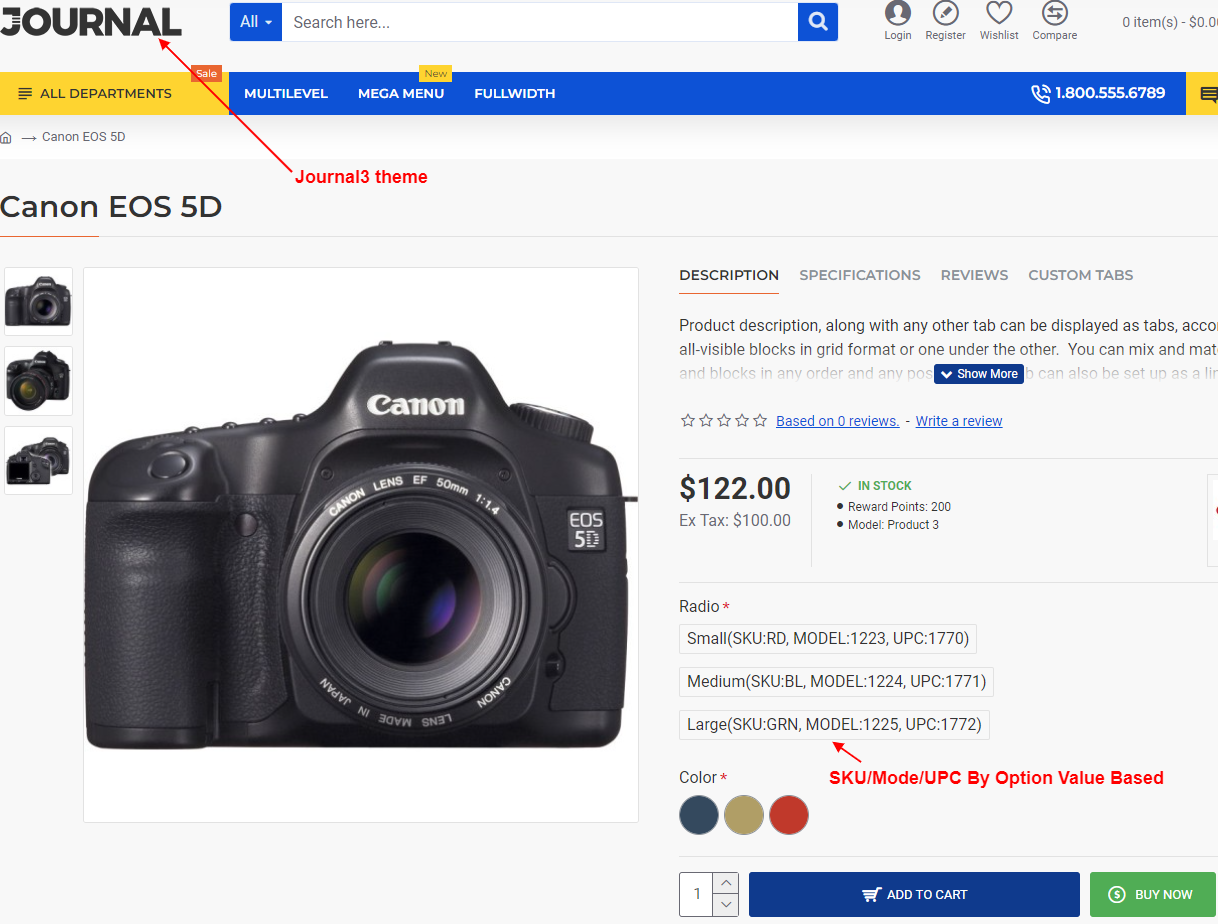The width and height of the screenshot is (1218, 924).
Task: Select the Large radio option
Action: point(834,724)
